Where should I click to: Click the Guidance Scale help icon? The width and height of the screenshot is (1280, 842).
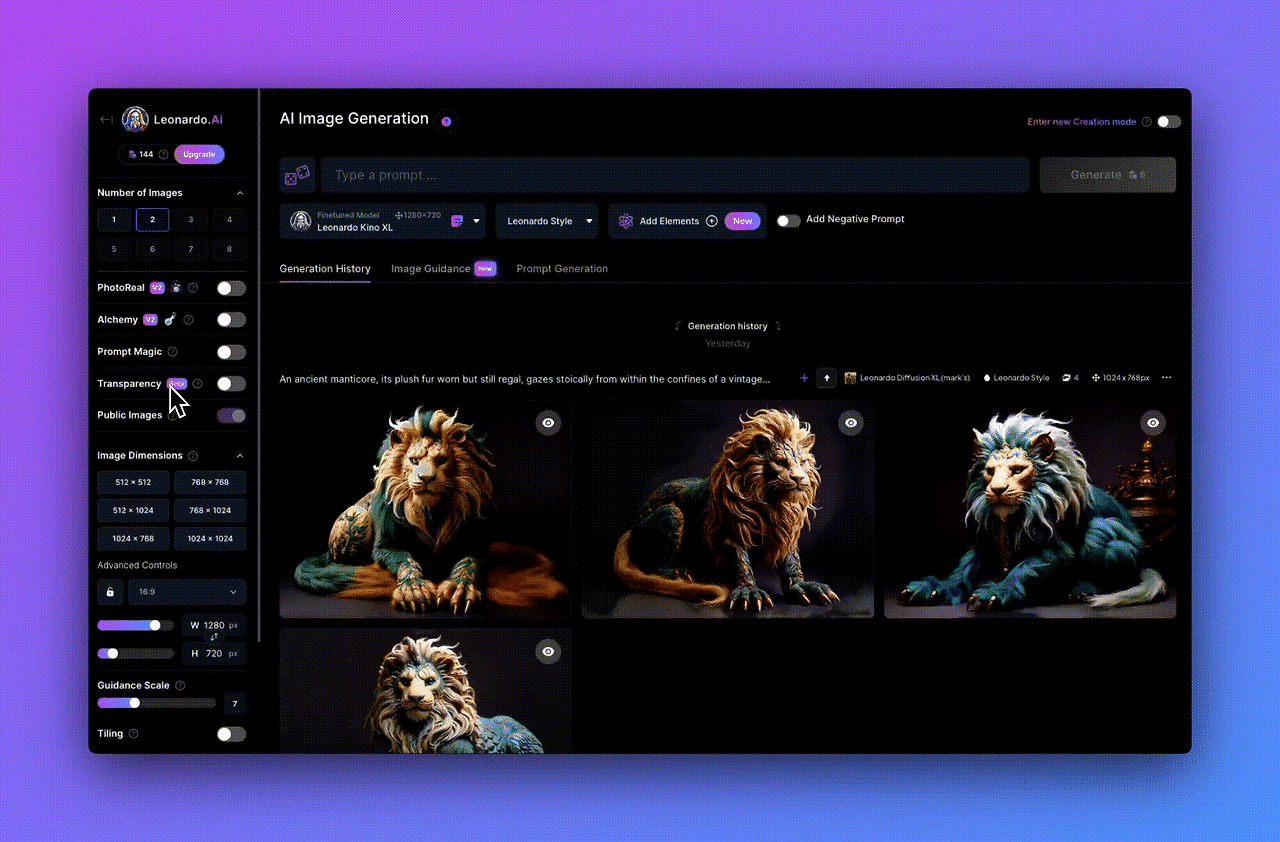click(x=180, y=686)
